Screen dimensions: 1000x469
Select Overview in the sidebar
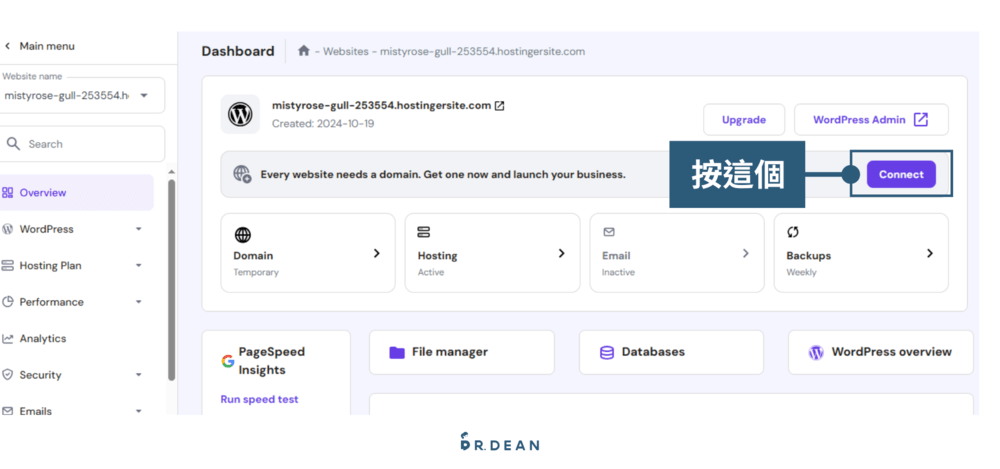coord(77,192)
